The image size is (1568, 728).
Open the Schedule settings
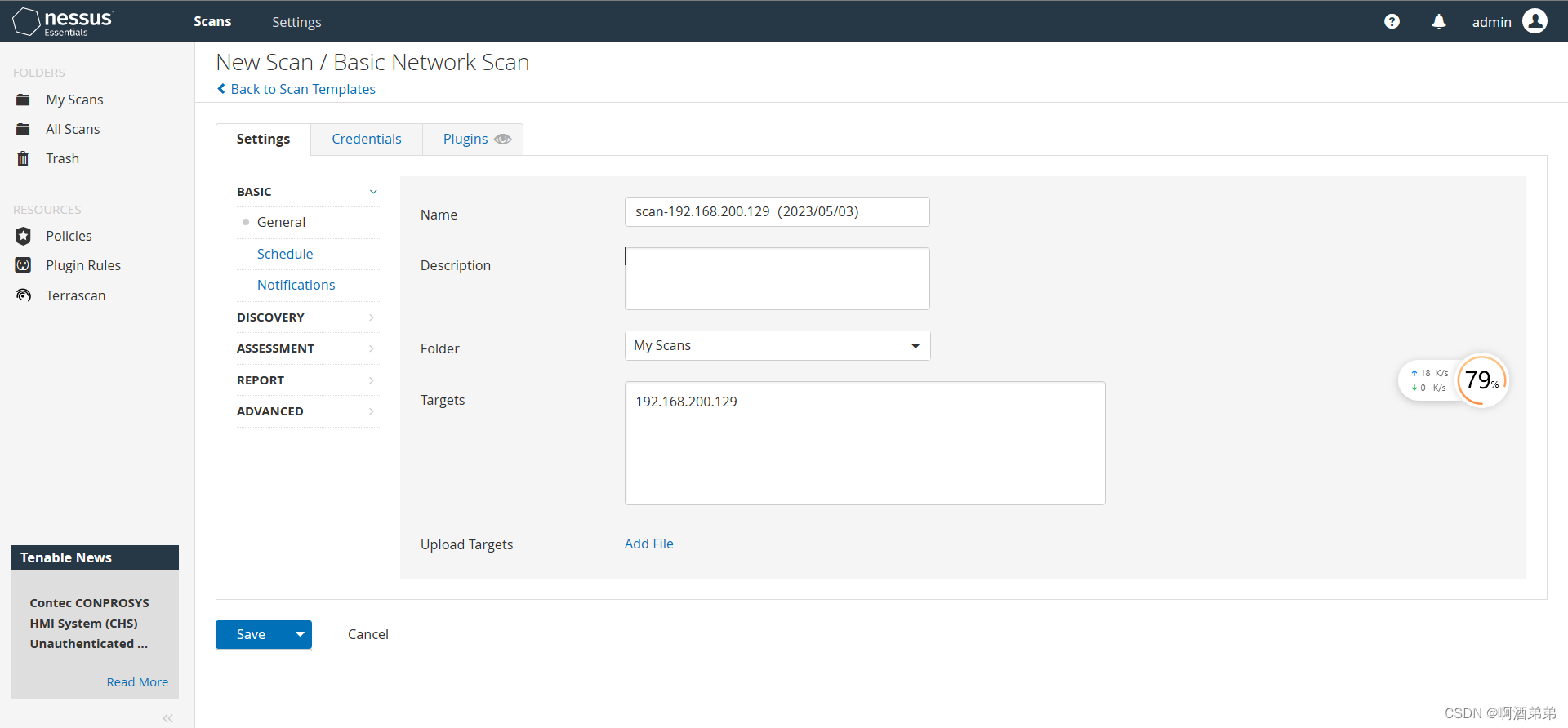click(x=285, y=254)
